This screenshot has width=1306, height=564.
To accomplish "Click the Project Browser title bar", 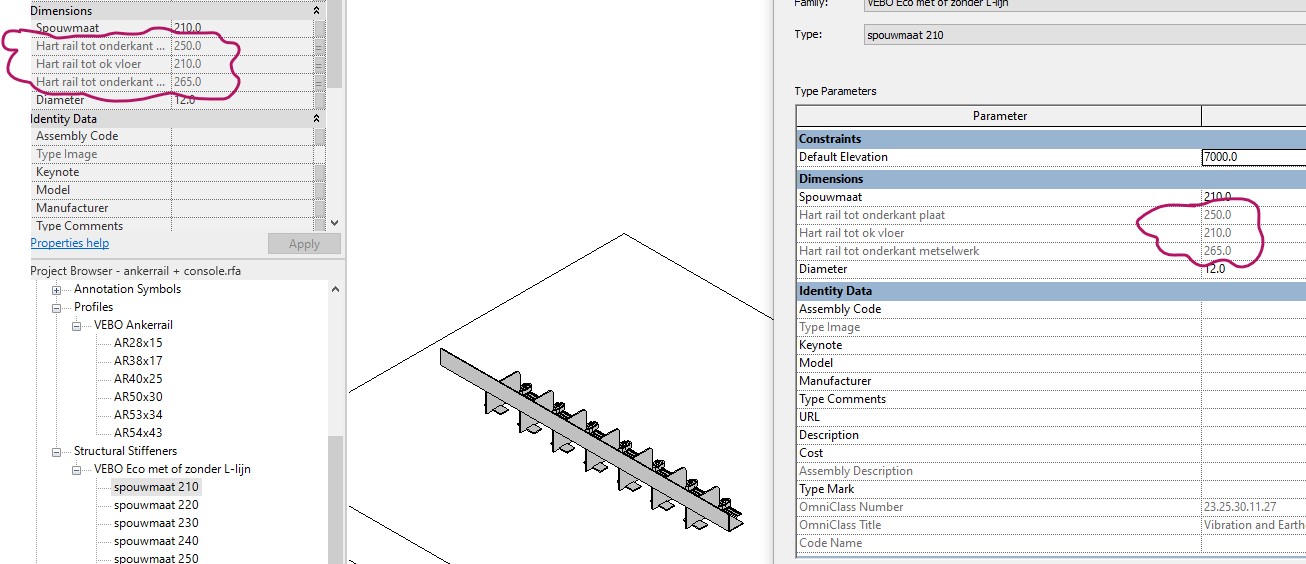I will pos(186,271).
